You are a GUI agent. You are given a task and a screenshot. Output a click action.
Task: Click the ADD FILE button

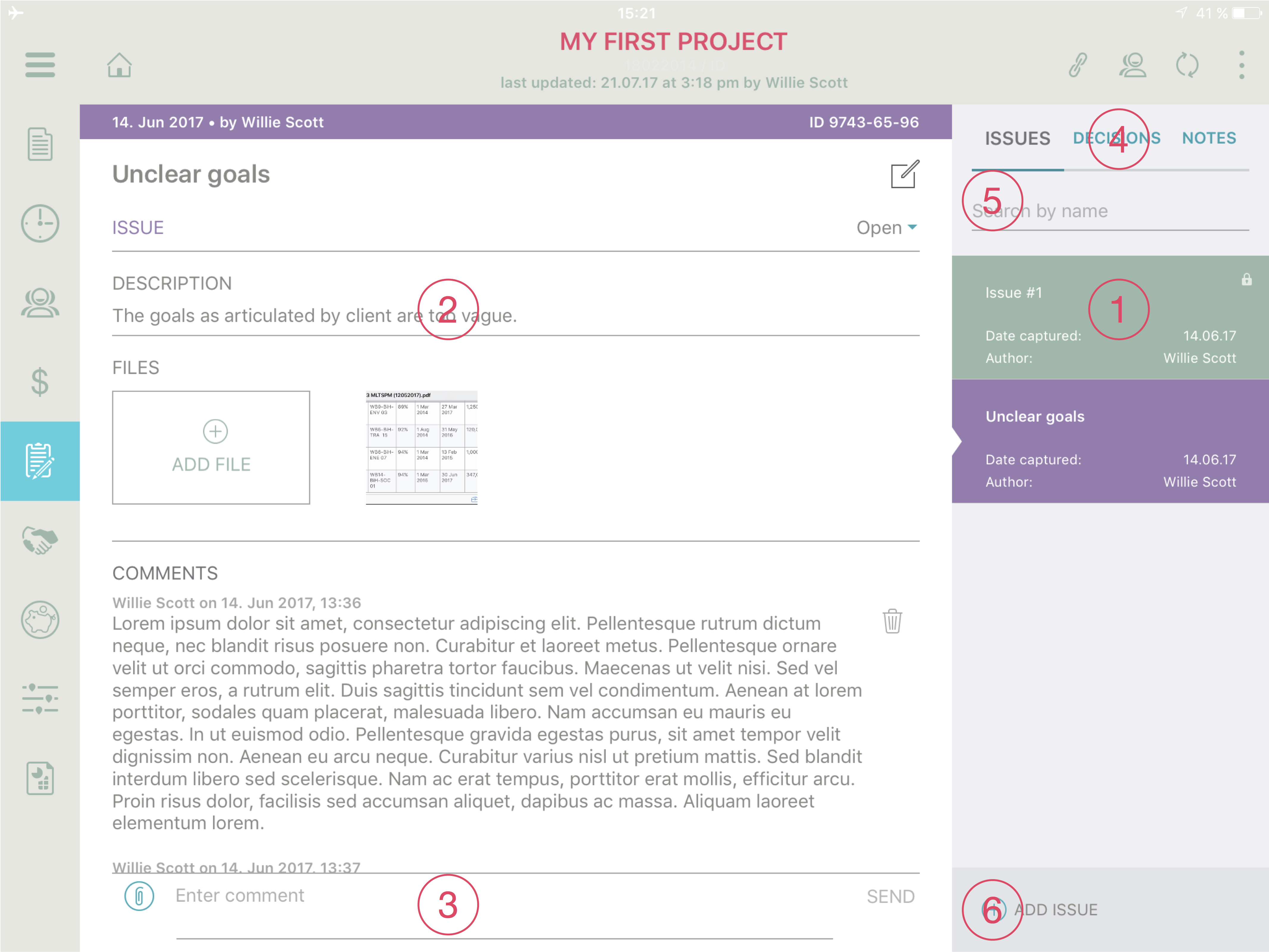click(x=211, y=447)
